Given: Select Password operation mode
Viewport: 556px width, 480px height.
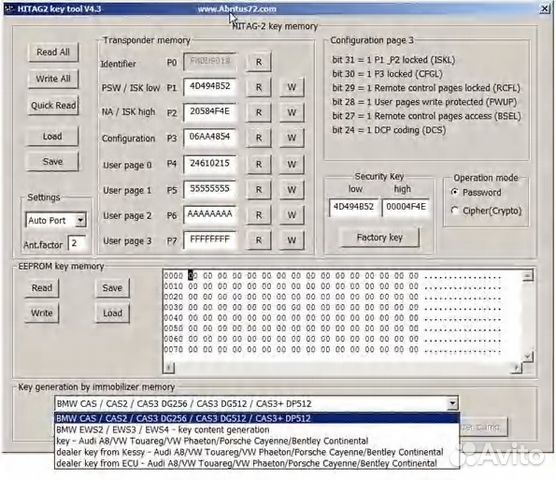Looking at the screenshot, I should (477, 192).
